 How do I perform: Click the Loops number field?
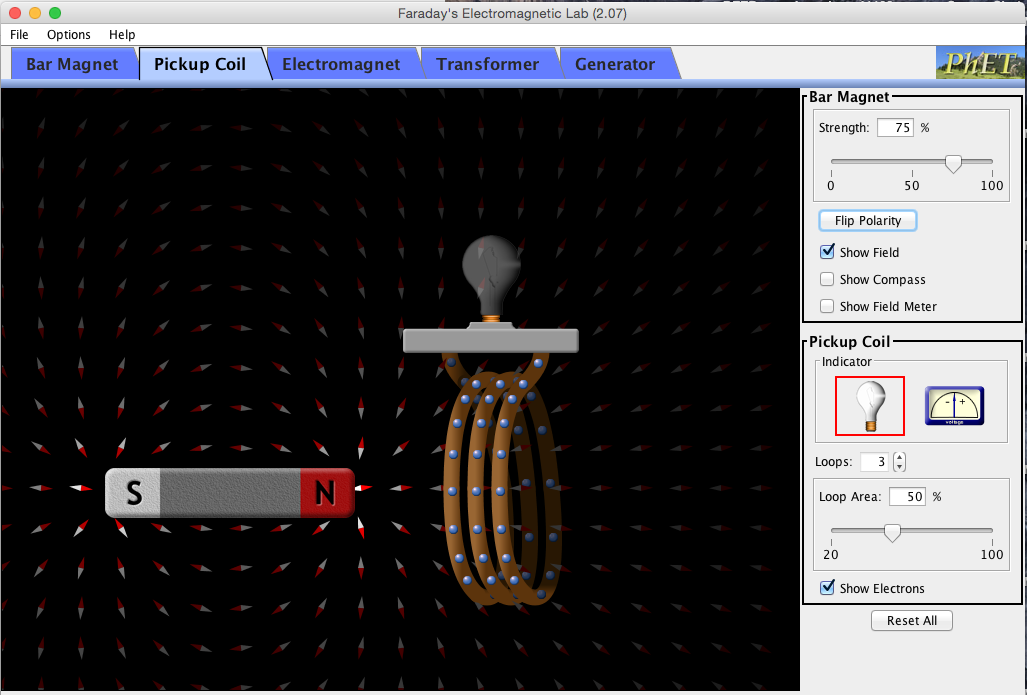pos(874,462)
